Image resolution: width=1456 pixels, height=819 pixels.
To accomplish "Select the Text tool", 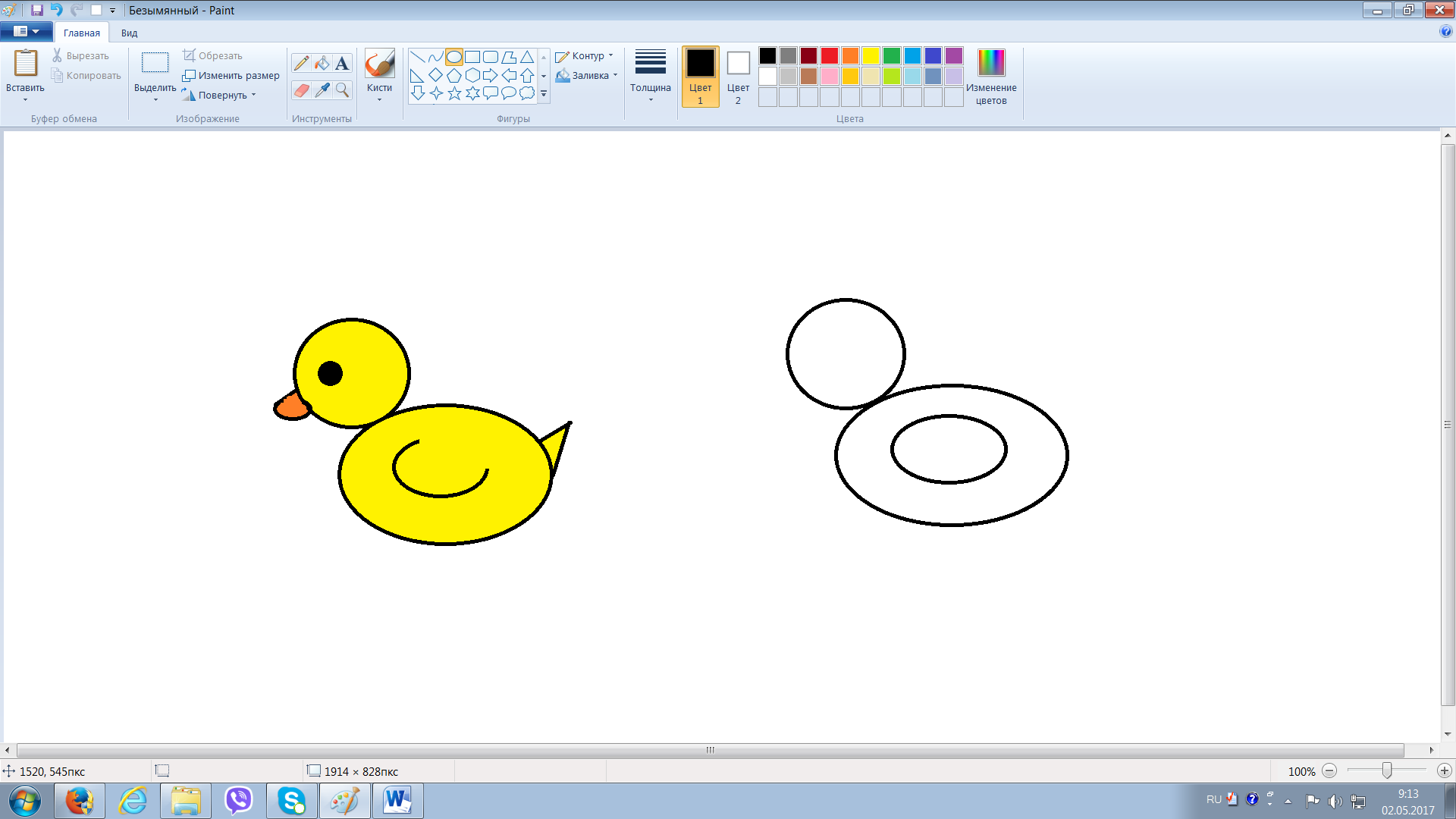I will [x=342, y=64].
